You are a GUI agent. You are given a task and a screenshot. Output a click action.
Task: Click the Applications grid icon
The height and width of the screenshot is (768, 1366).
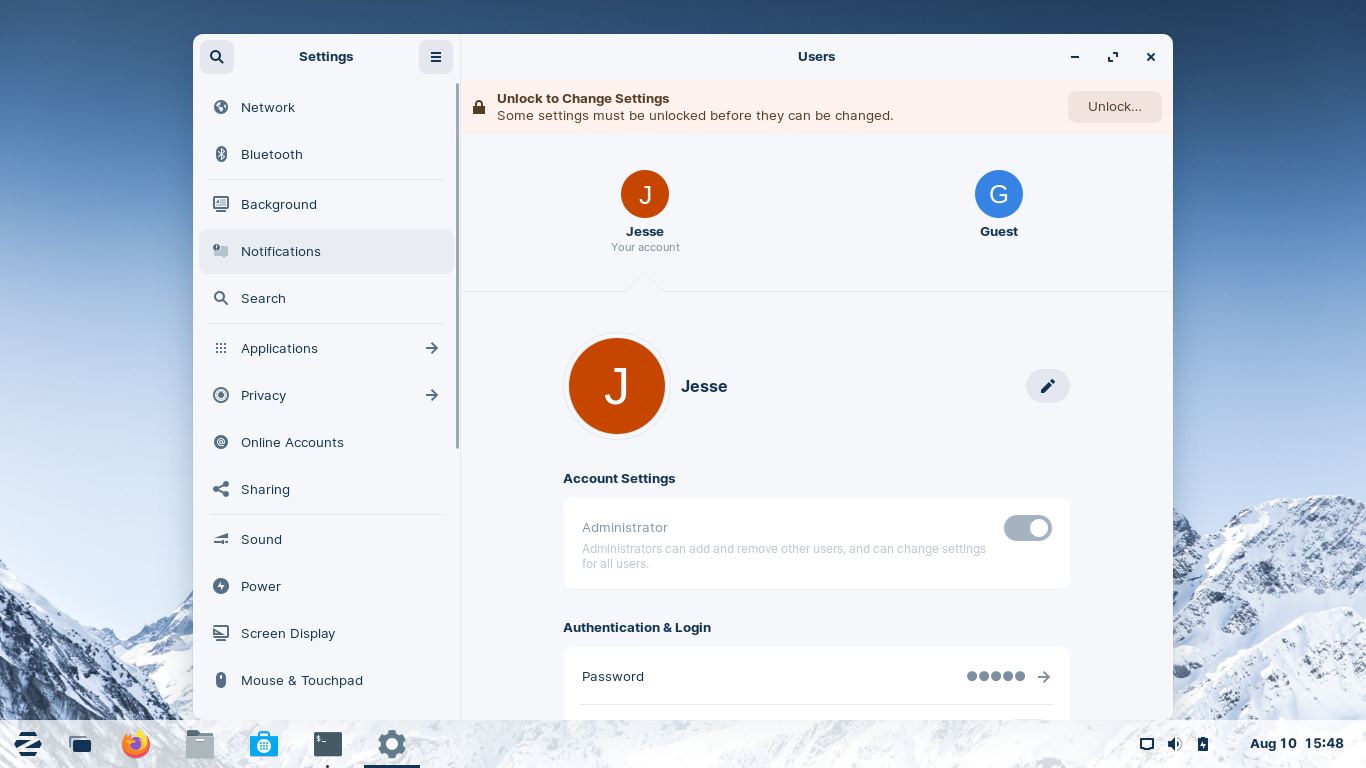coord(221,348)
